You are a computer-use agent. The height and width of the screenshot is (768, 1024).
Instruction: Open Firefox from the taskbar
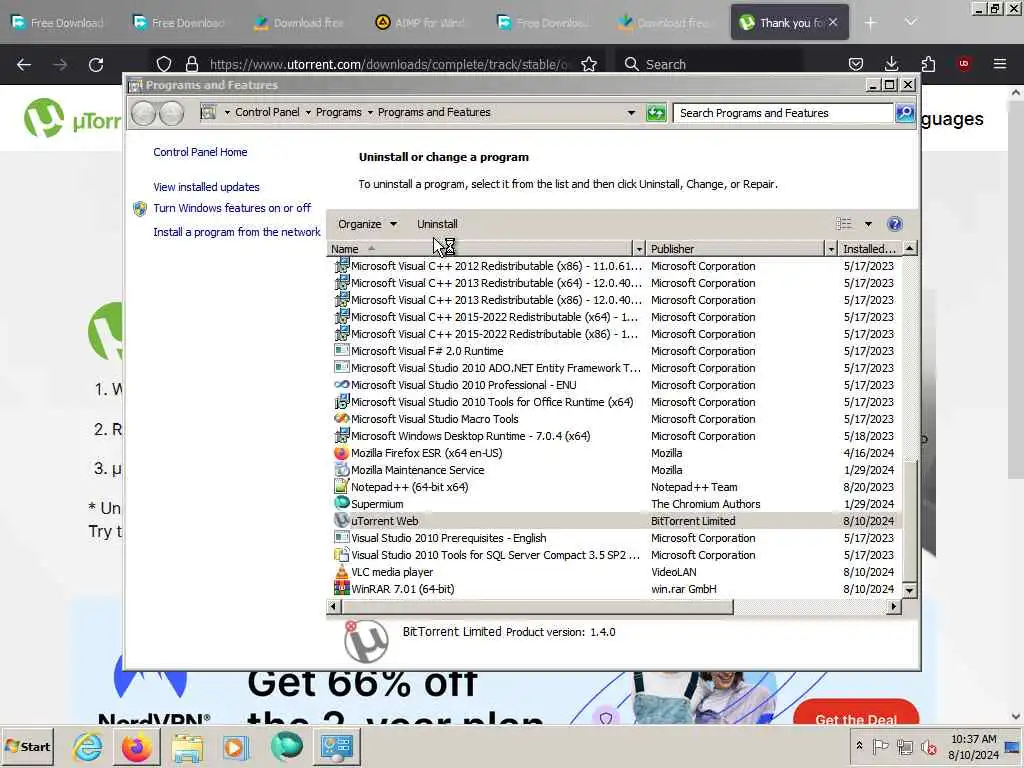pos(136,746)
